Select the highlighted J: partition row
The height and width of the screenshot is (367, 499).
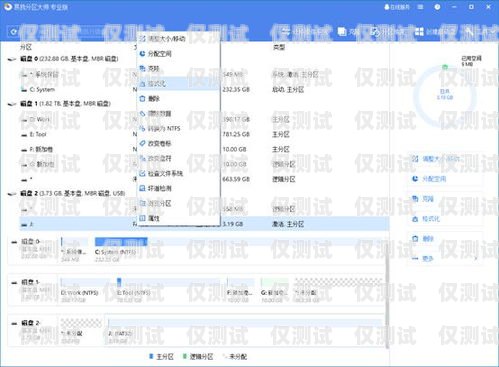[204, 224]
